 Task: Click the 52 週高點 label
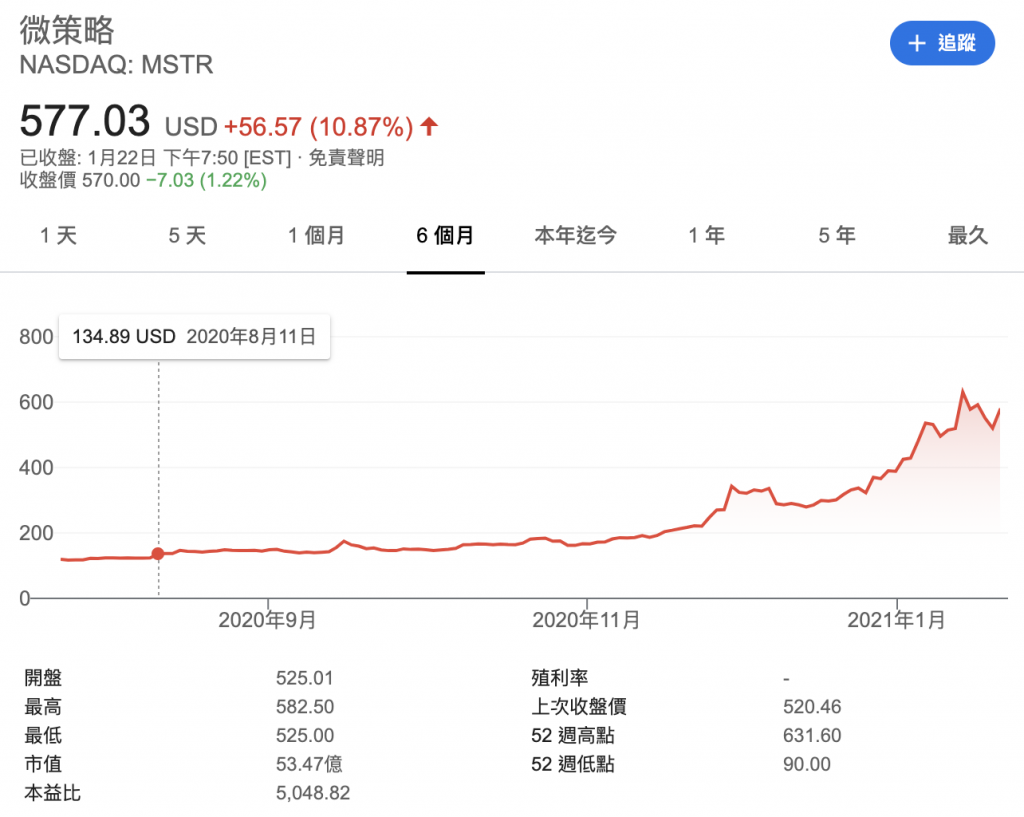click(573, 735)
